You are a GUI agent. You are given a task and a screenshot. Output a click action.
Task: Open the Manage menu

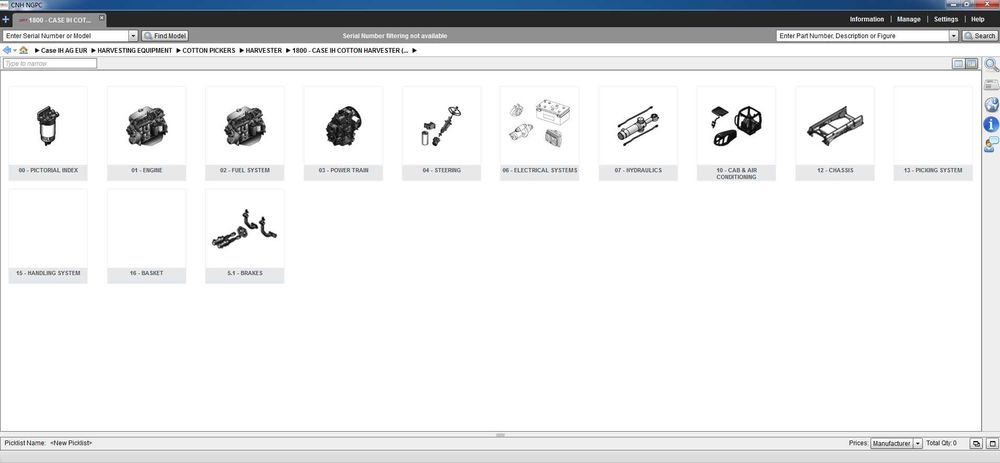[908, 19]
